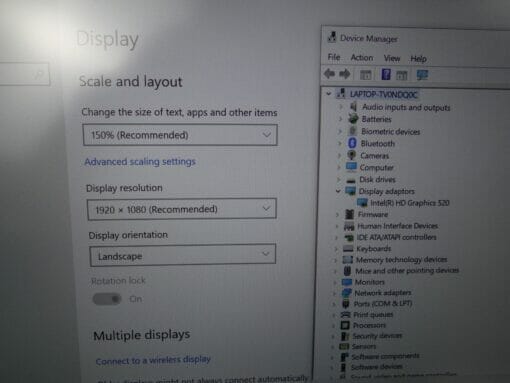Click the Scan for hardware changes monitor icon
Screen dimensions: 510x383
tap(422, 75)
